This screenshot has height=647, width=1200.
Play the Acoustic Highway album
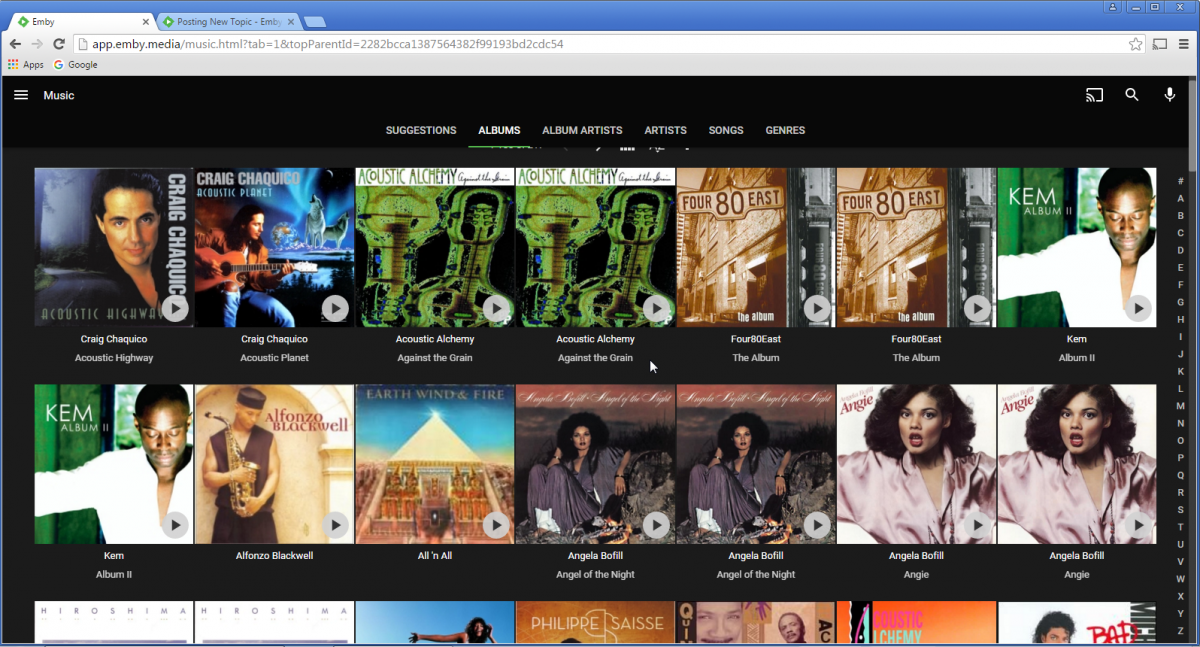point(175,309)
